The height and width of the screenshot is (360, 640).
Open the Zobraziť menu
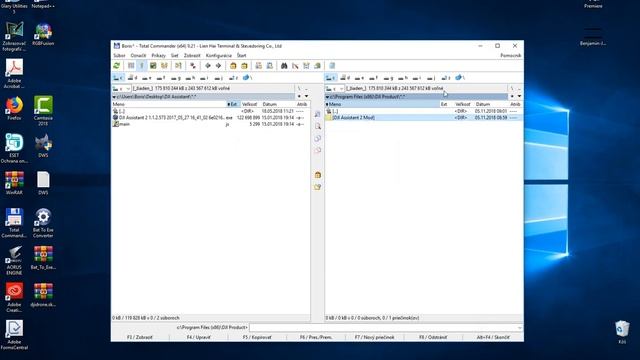coord(192,56)
